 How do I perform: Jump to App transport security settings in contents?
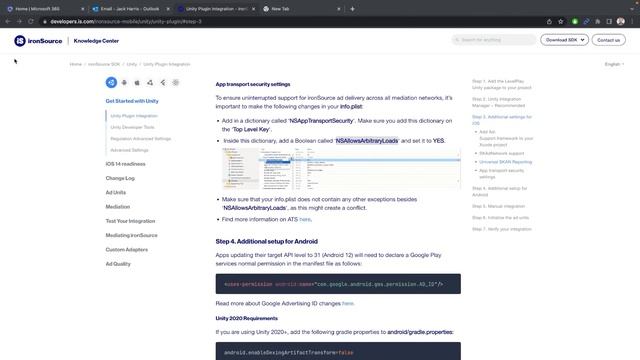[502, 174]
